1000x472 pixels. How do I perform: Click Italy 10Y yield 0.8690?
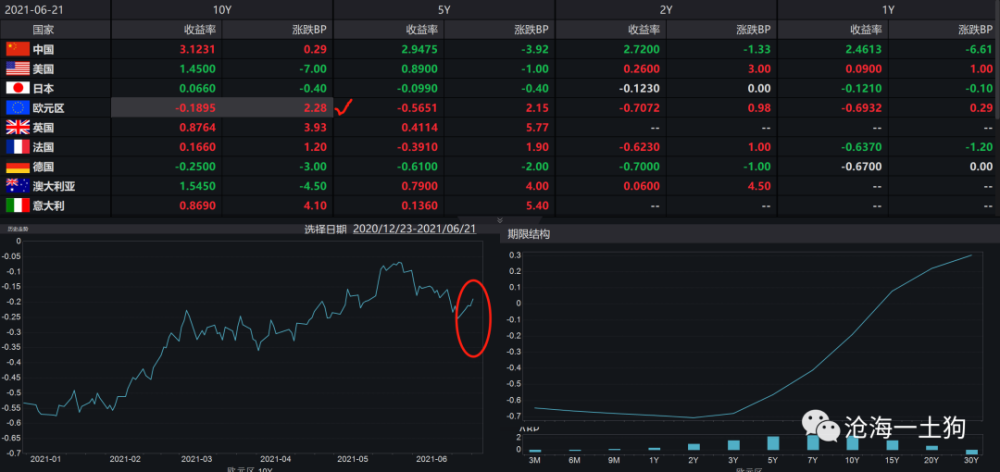tap(197, 206)
